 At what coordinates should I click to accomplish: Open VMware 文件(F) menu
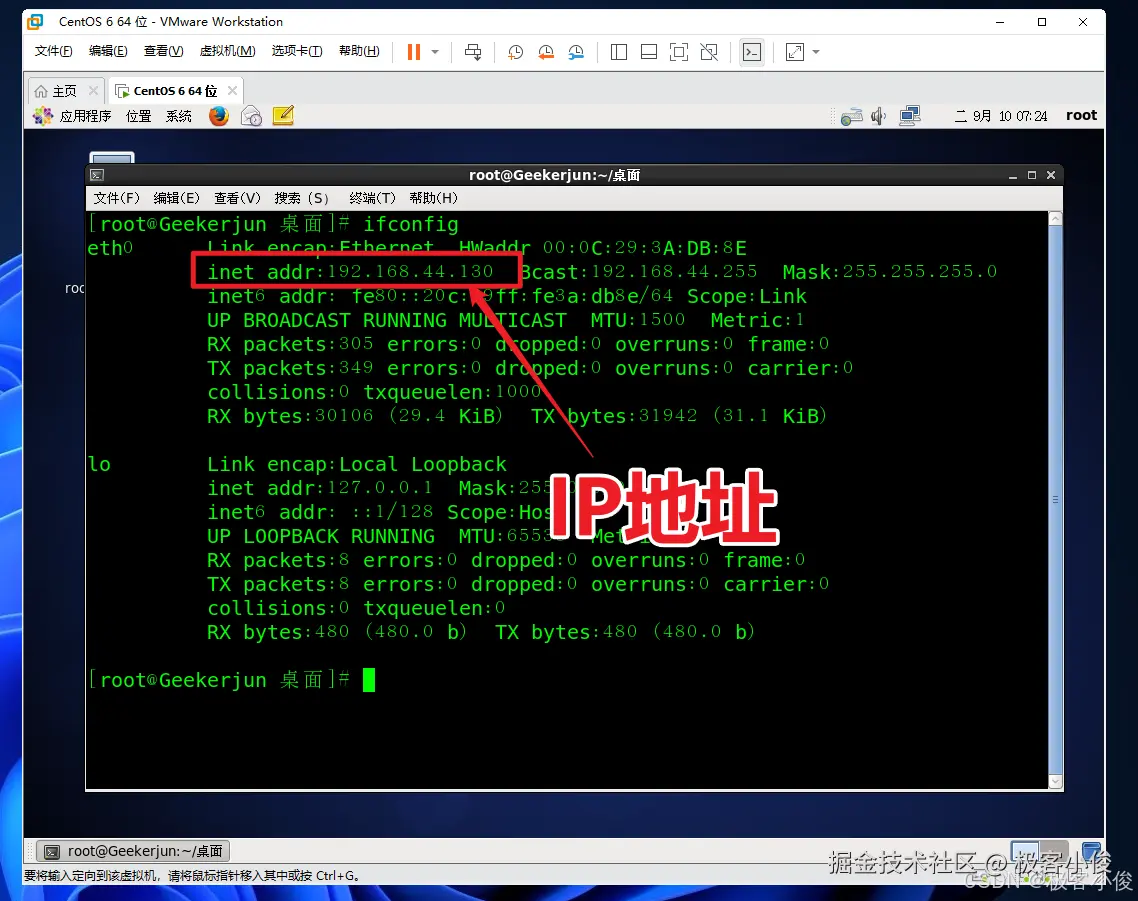coord(54,51)
